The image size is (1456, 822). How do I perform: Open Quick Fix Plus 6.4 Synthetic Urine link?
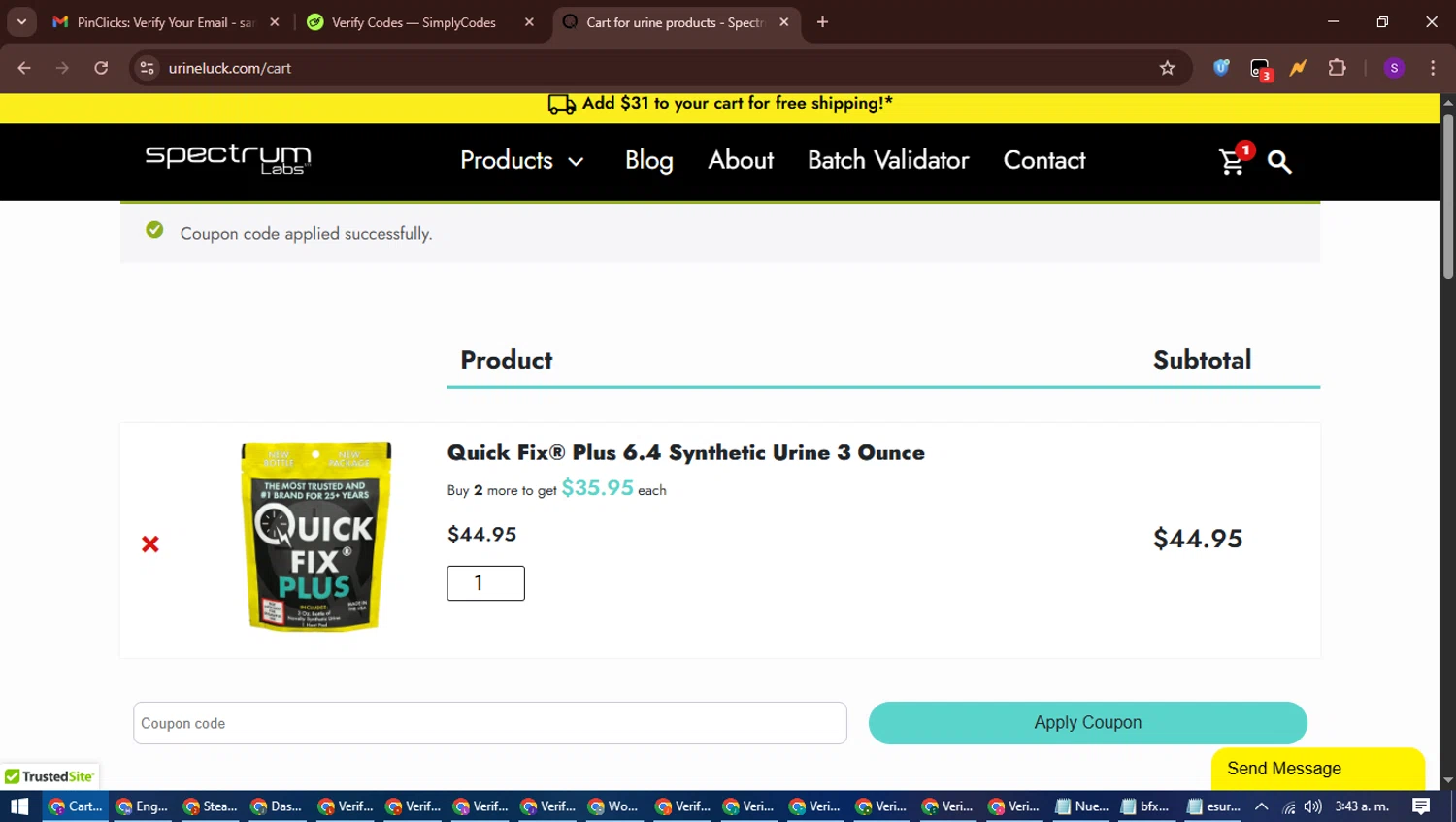[685, 452]
